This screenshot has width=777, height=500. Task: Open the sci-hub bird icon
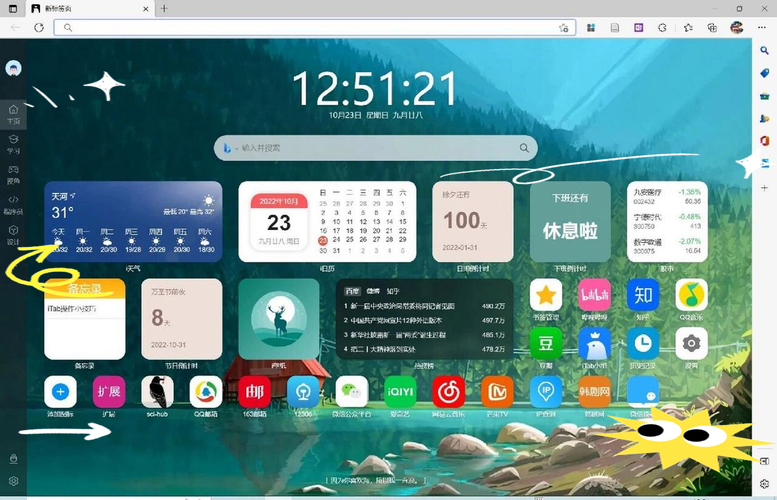click(157, 391)
